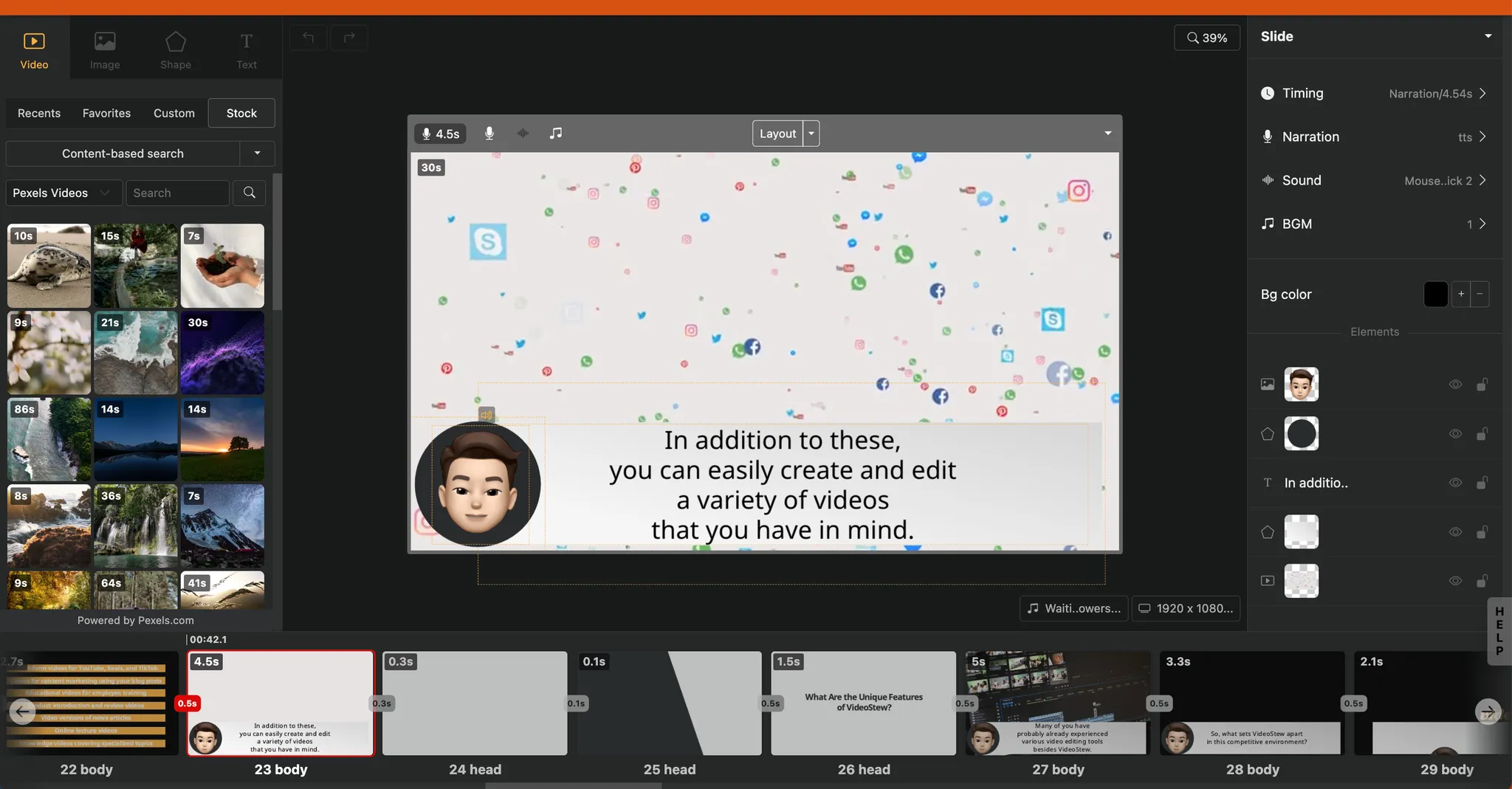Click the avatar on the slide canvas
The image size is (1512, 789).
(478, 484)
